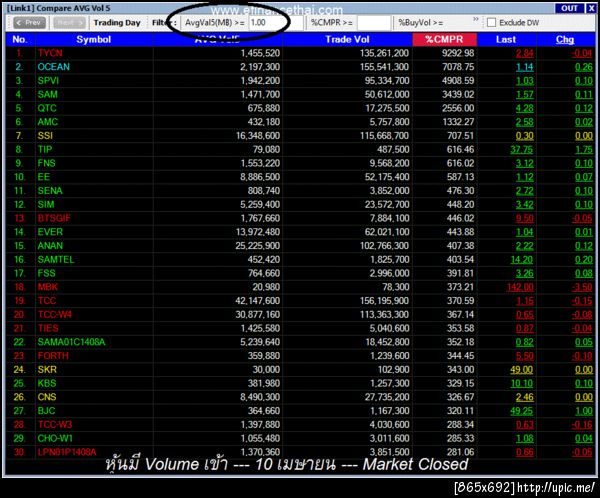
Task: Sort by the Symbol column header
Action: click(94, 39)
